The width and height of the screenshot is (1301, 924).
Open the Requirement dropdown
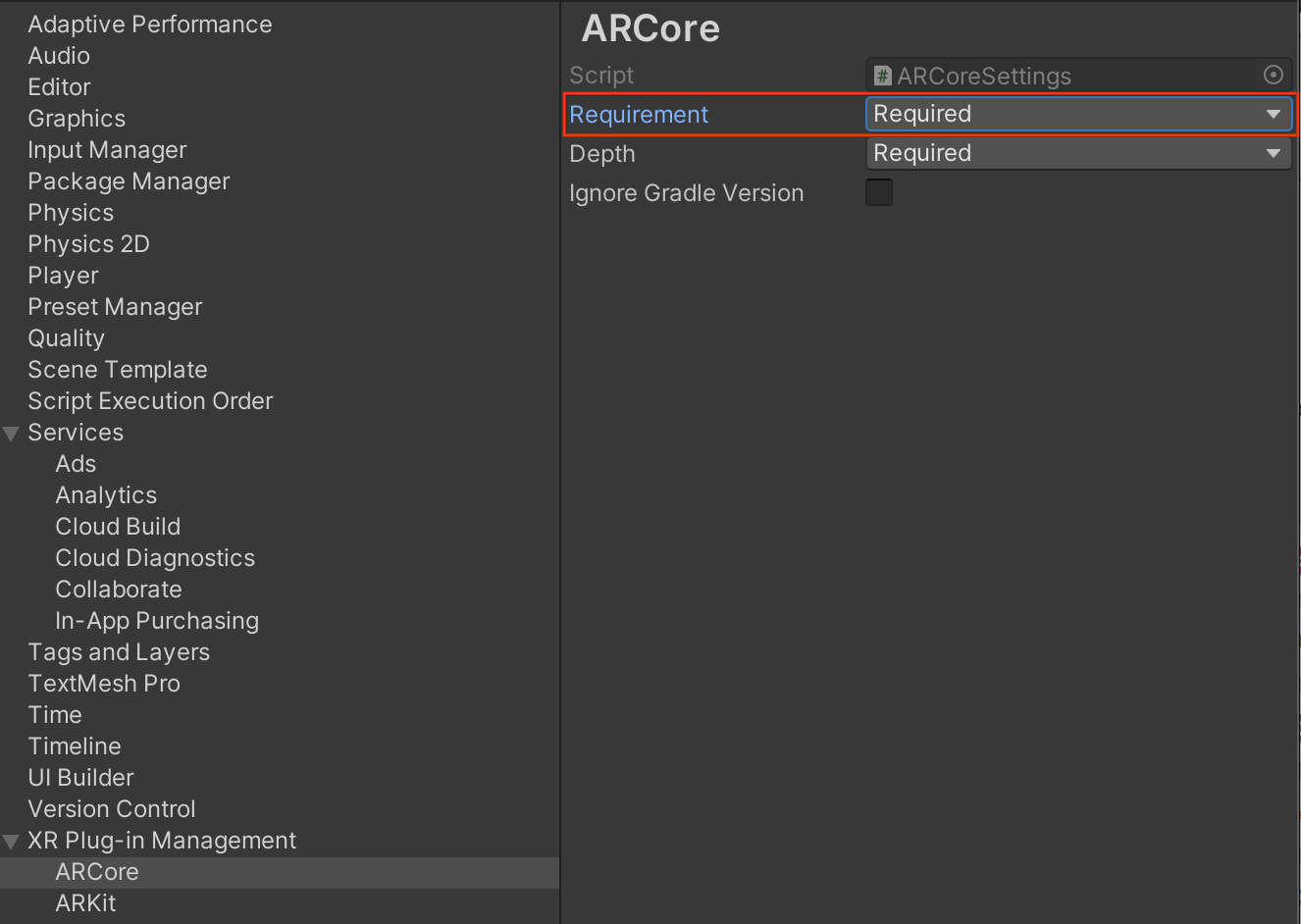(1077, 114)
